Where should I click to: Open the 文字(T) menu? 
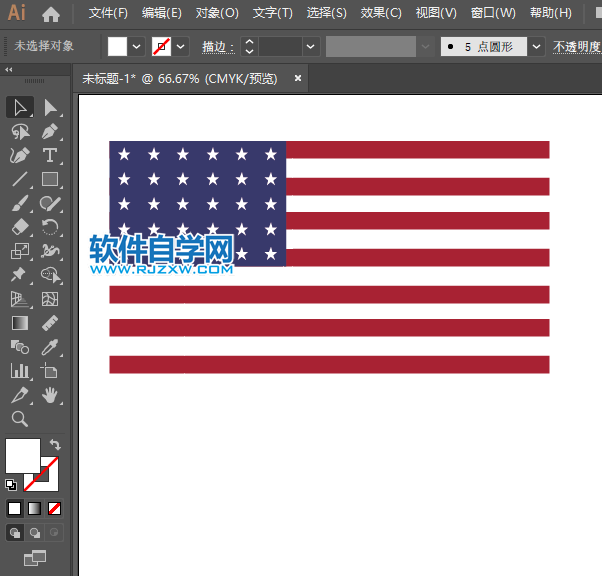273,13
